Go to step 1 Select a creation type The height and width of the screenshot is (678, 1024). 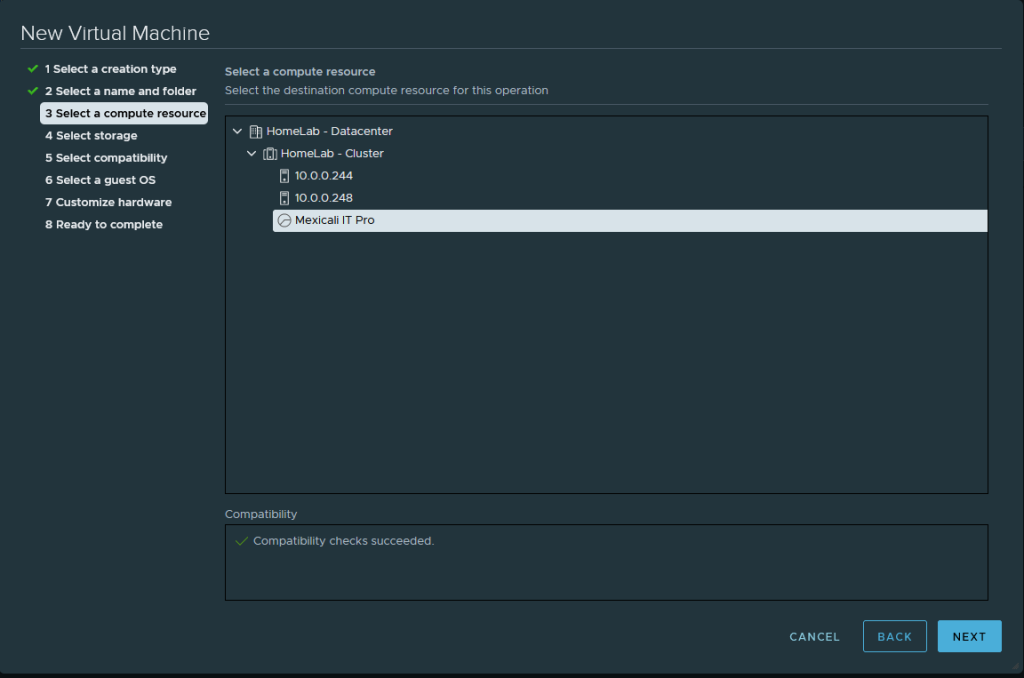pos(110,69)
